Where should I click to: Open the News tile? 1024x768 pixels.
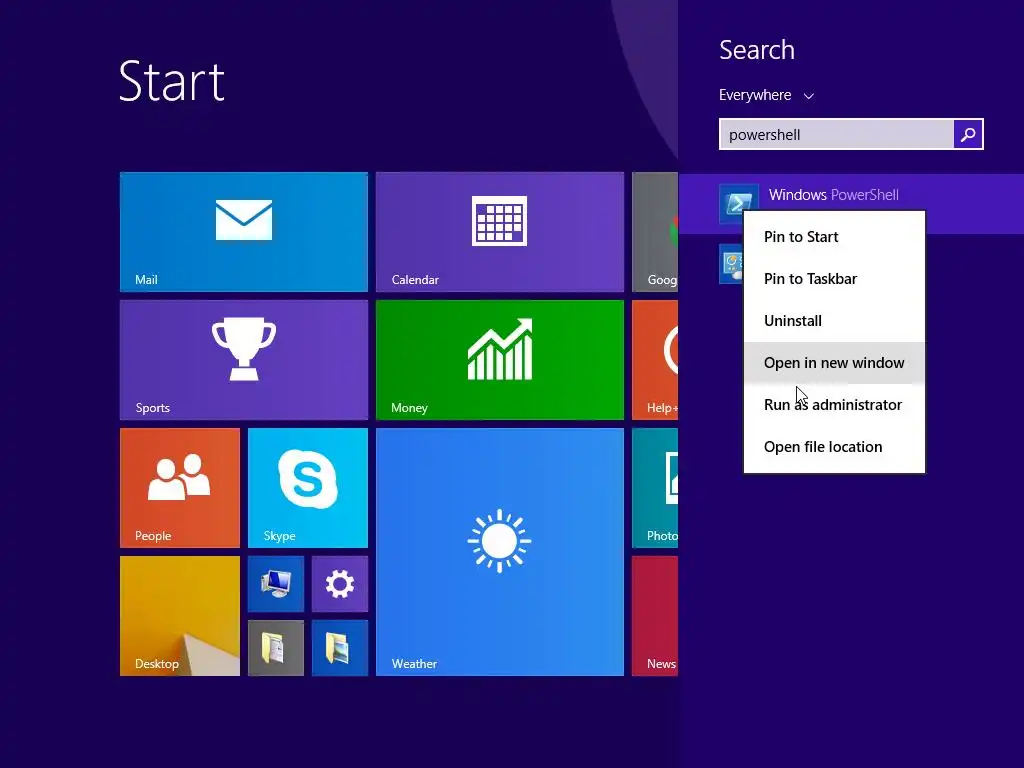(655, 616)
